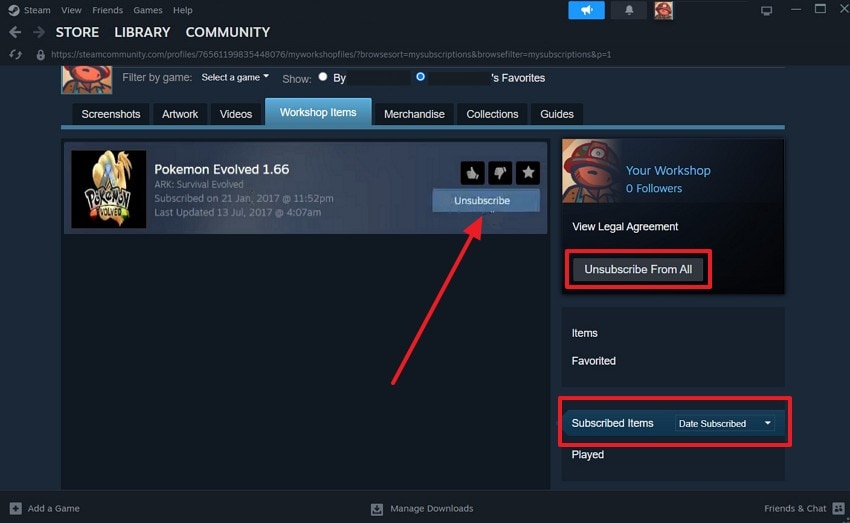The height and width of the screenshot is (523, 850).
Task: Click the Steam logo icon in menu bar
Action: click(x=14, y=10)
